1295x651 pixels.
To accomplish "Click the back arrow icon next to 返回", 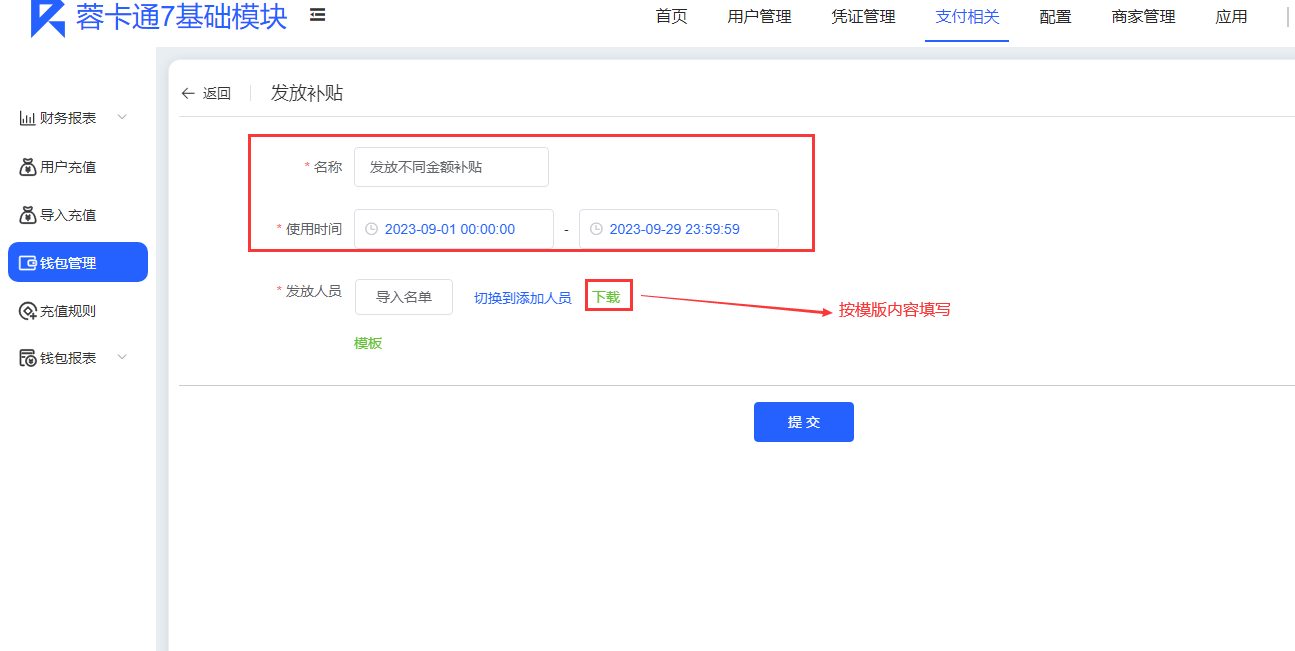I will (x=188, y=93).
